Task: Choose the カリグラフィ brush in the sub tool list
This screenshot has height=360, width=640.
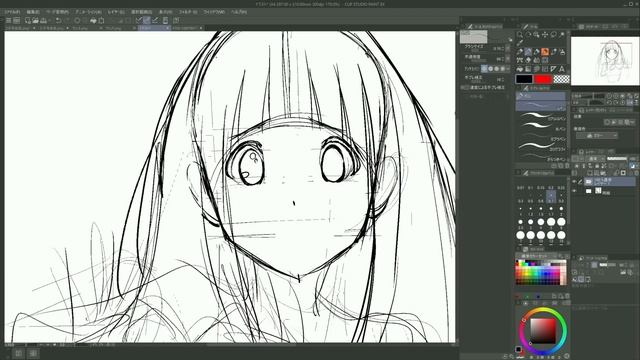Action: click(541, 147)
